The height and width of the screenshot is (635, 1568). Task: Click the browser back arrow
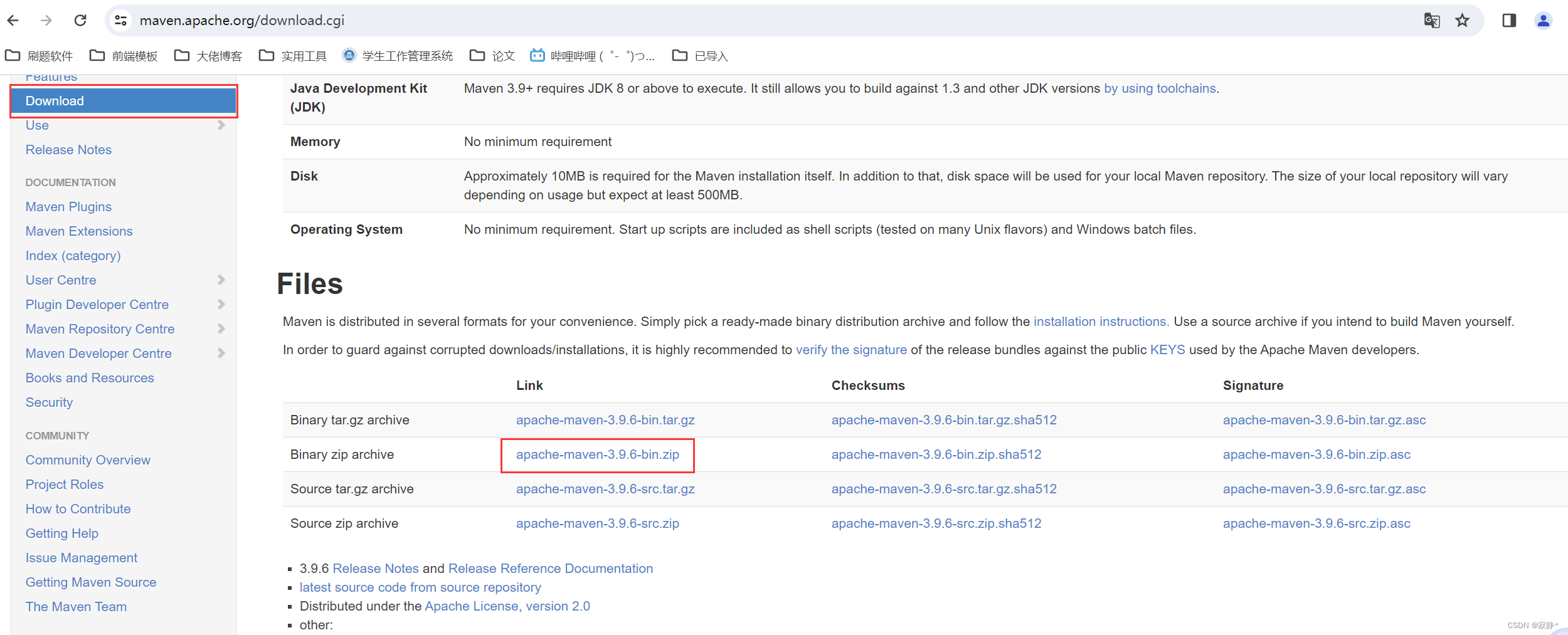[13, 21]
